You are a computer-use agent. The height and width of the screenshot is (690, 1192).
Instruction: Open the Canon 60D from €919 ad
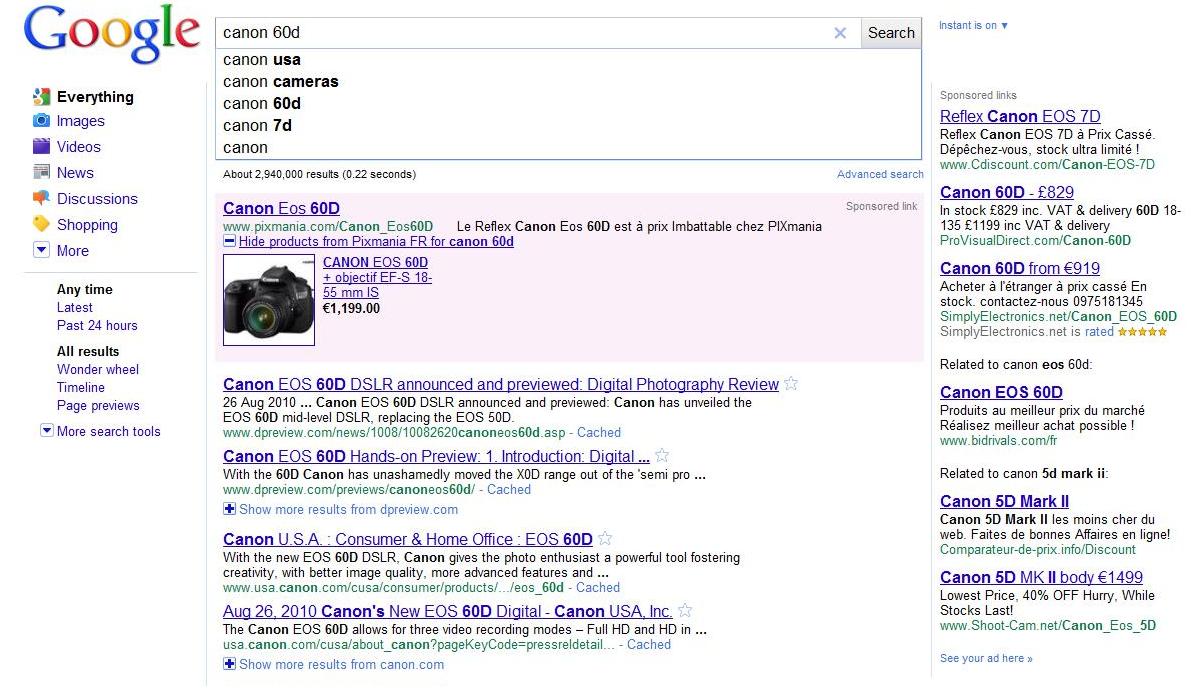(x=1020, y=268)
